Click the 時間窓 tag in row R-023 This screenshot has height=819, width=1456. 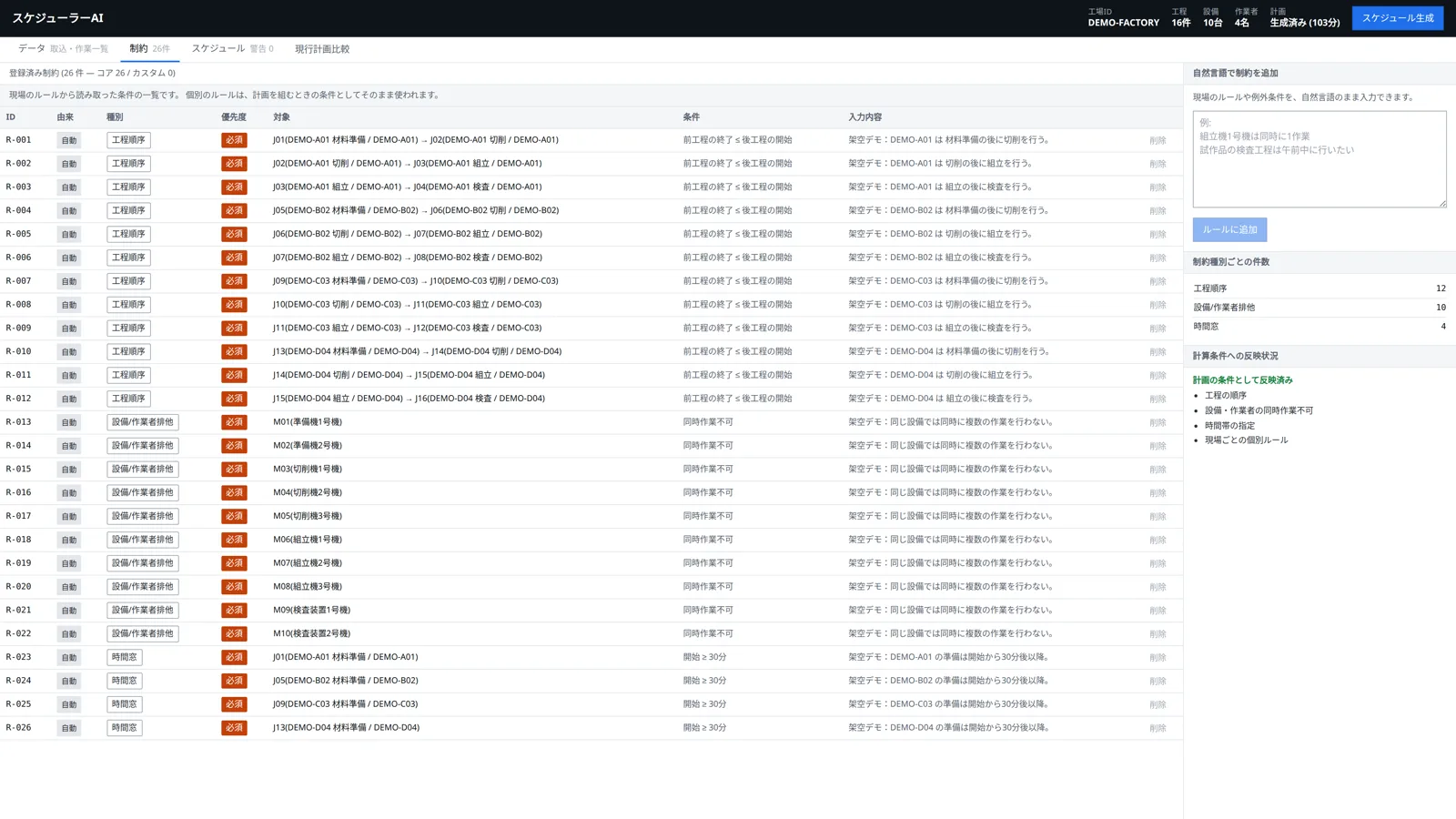[x=124, y=657]
